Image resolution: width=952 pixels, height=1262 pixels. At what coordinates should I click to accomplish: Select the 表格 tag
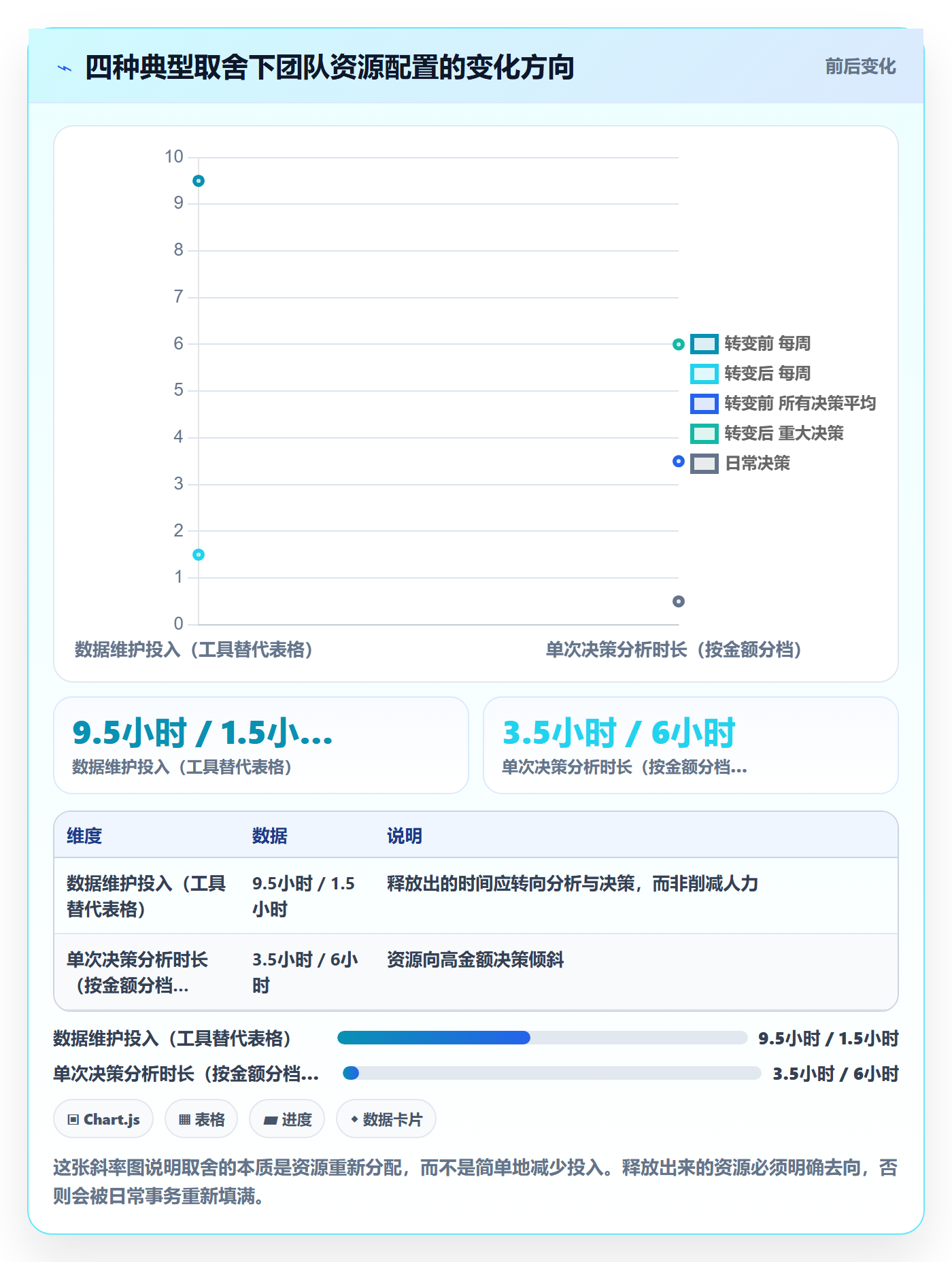pyautogui.click(x=201, y=1119)
